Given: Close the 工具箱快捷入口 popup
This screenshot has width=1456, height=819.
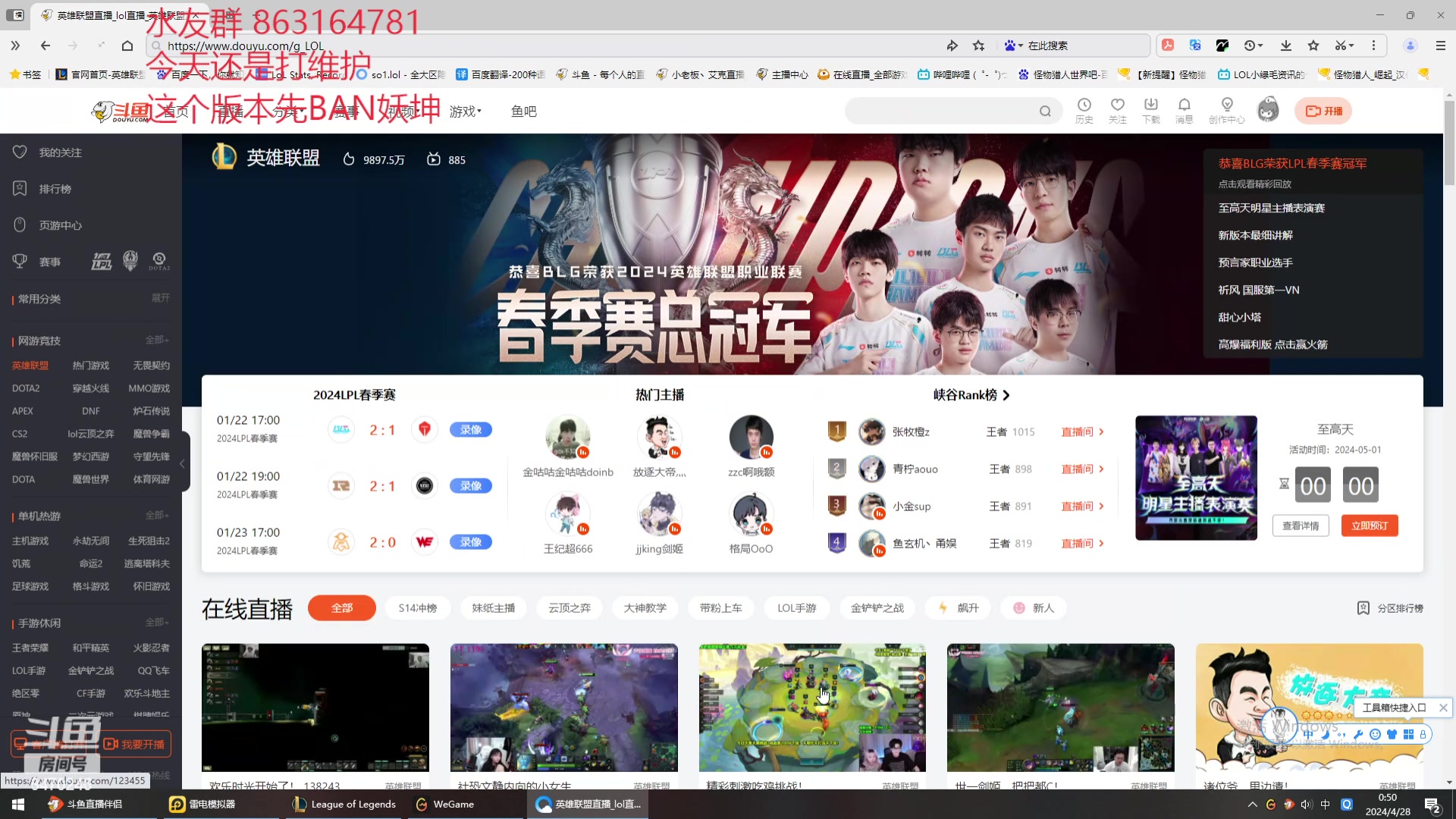Looking at the screenshot, I should pos(1443,708).
